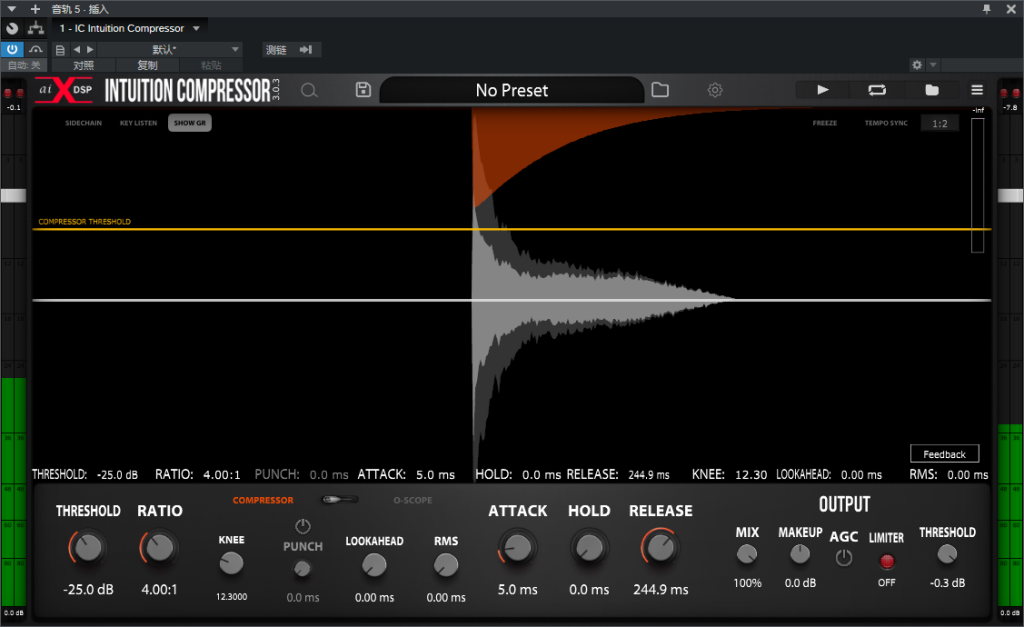Click the MIX knob
The image size is (1024, 627).
coord(747,555)
